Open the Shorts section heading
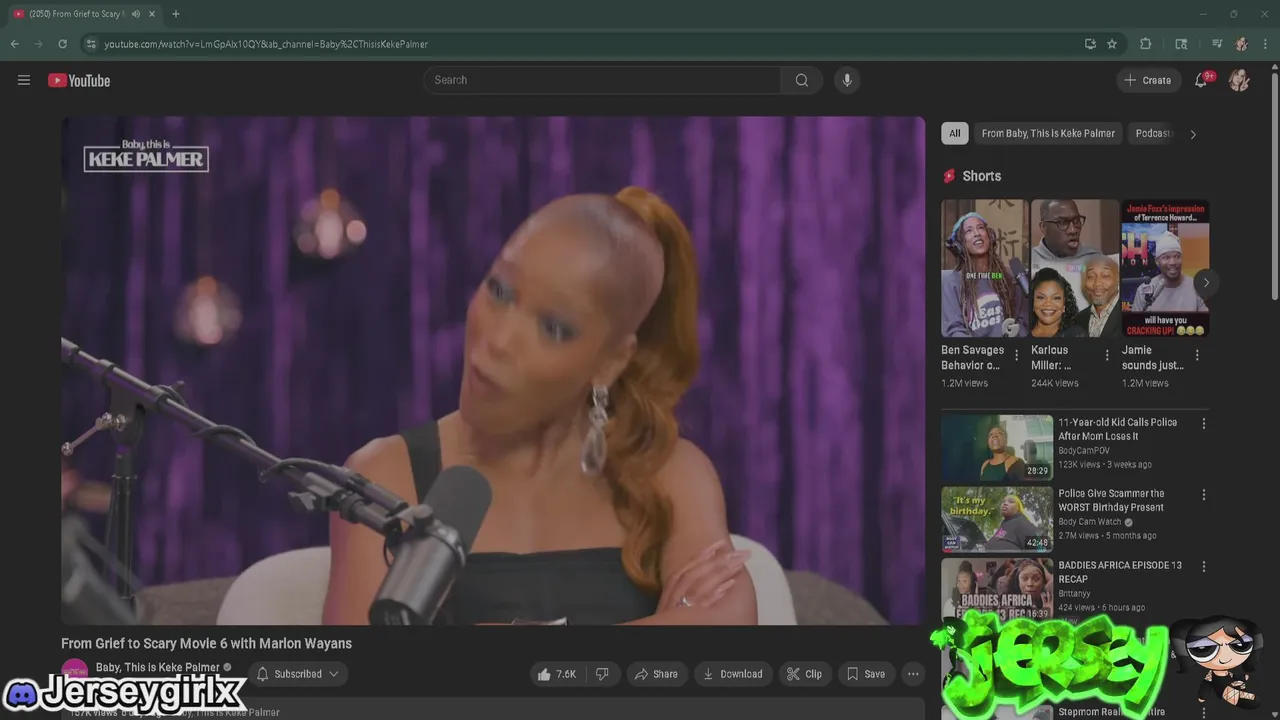The height and width of the screenshot is (720, 1280). (x=981, y=176)
